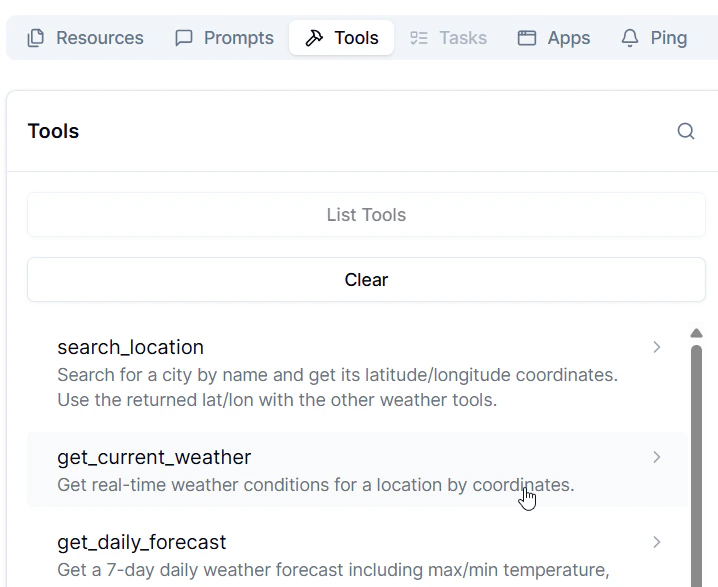Viewport: 718px width, 587px height.
Task: Click the speech bubble icon beside Prompts
Action: click(x=184, y=38)
